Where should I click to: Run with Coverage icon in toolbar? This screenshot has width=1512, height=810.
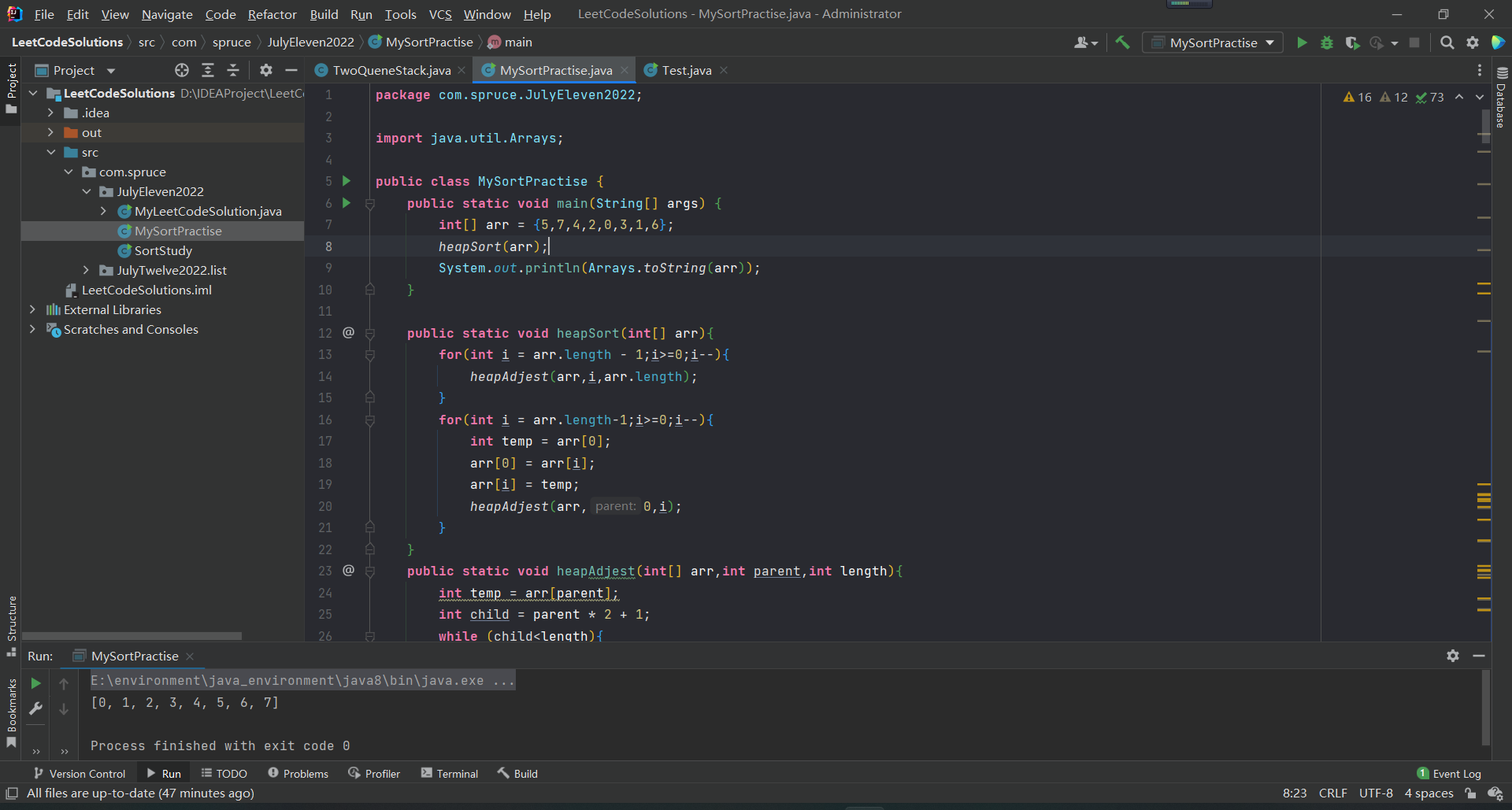coord(1352,43)
